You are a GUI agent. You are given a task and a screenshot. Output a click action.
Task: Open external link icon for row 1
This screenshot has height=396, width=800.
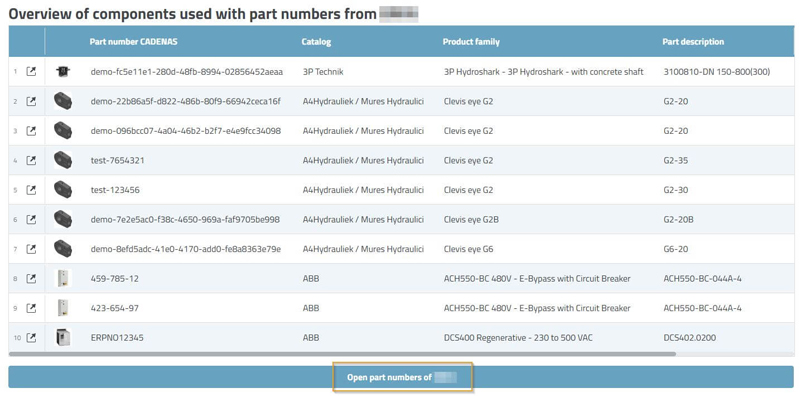click(x=31, y=72)
